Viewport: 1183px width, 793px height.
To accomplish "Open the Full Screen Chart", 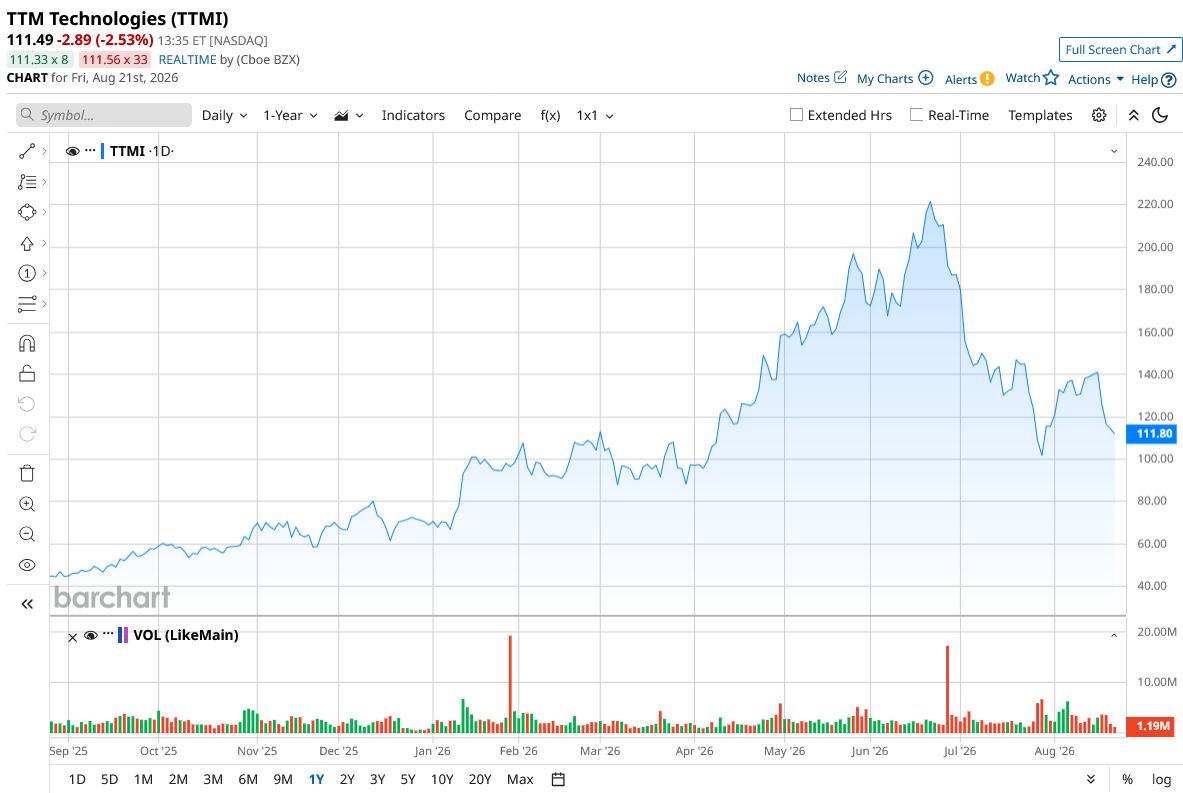I will coord(1120,49).
